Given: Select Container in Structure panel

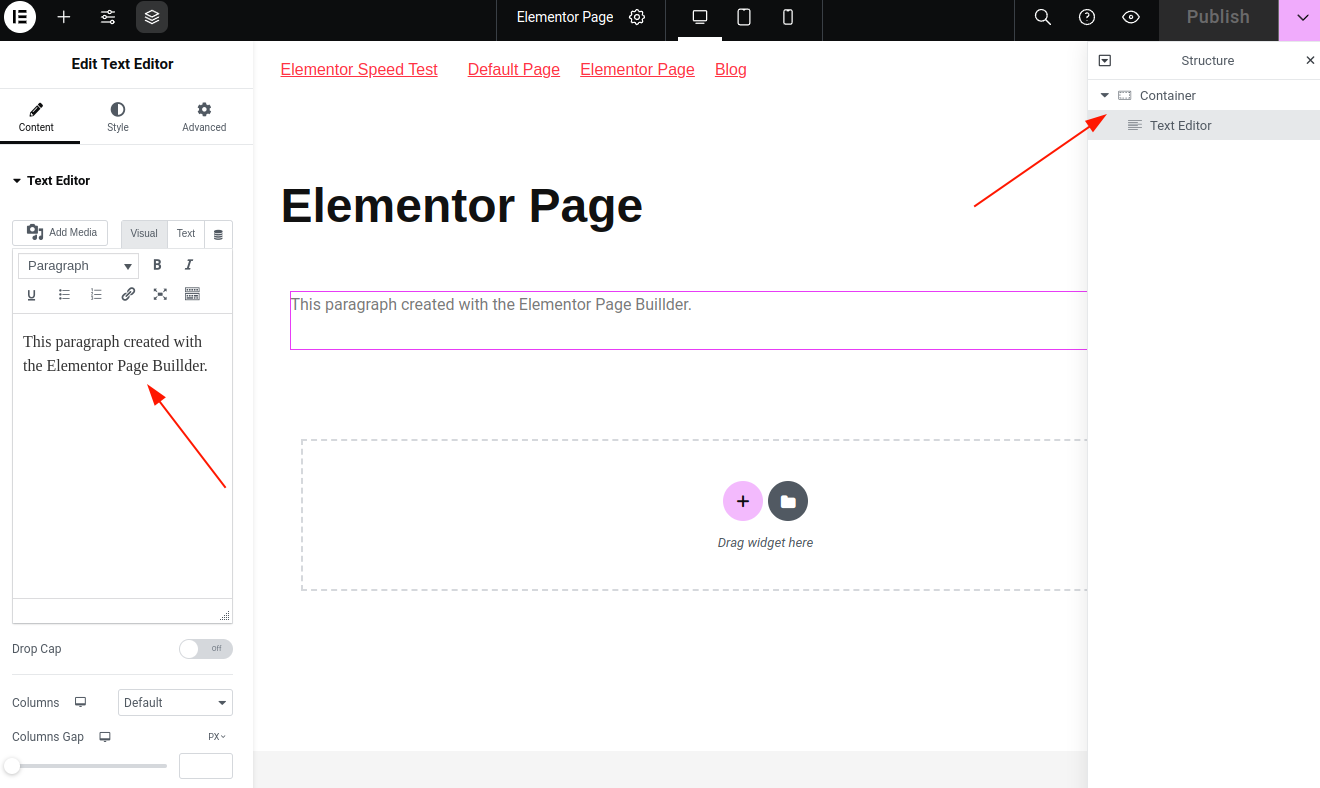Looking at the screenshot, I should click(x=1167, y=96).
